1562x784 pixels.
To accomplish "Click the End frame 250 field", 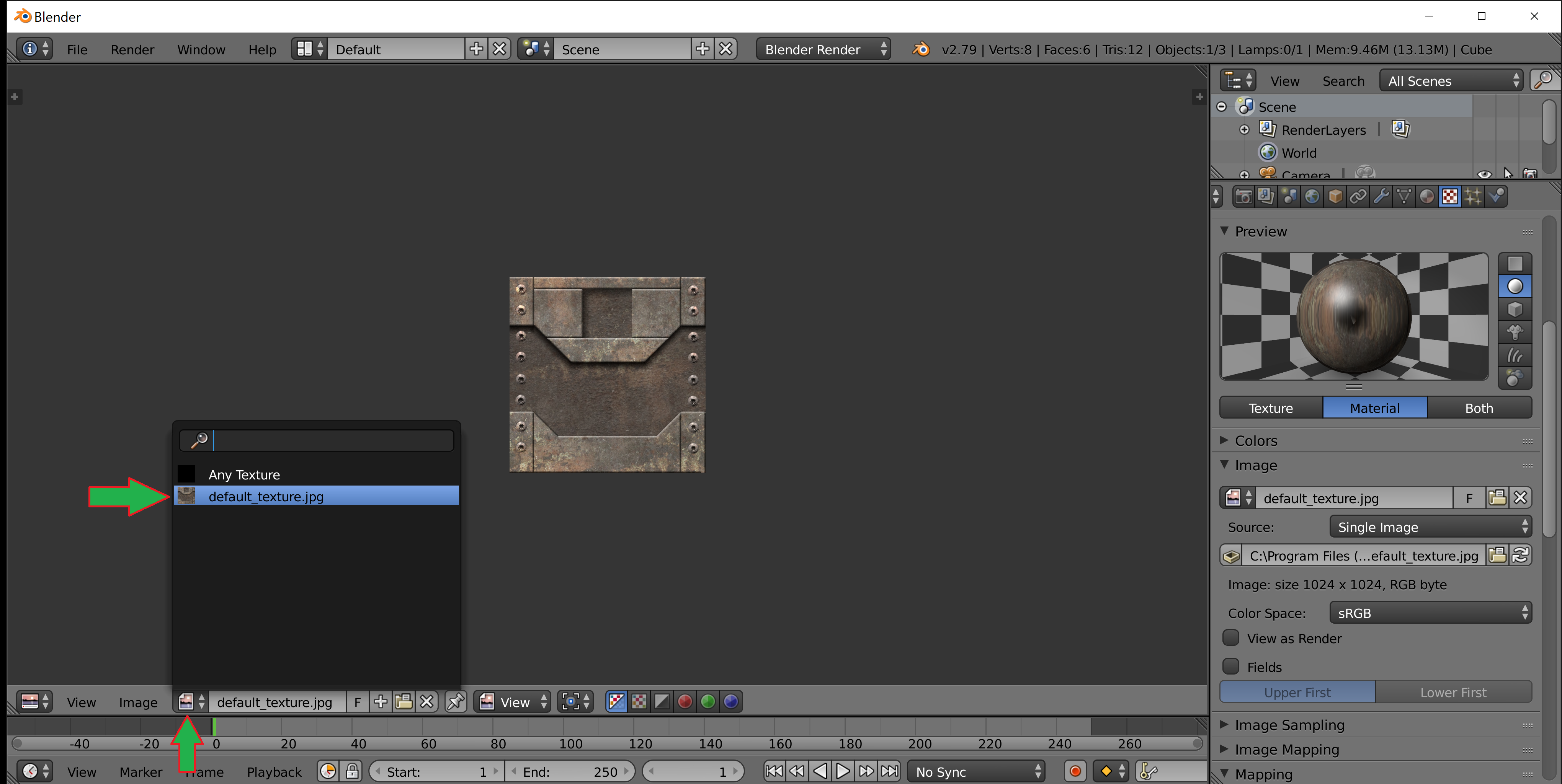I will point(569,771).
